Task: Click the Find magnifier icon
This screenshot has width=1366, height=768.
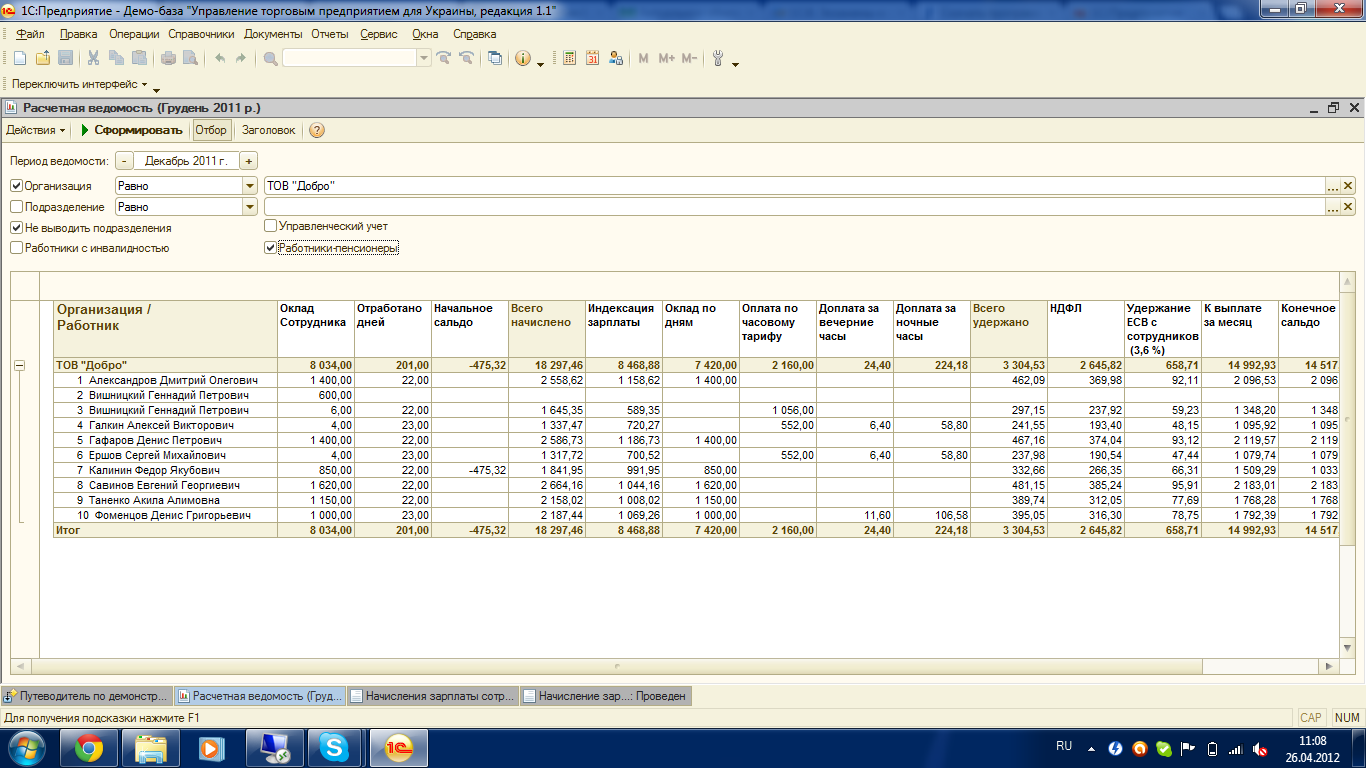Action: point(270,58)
